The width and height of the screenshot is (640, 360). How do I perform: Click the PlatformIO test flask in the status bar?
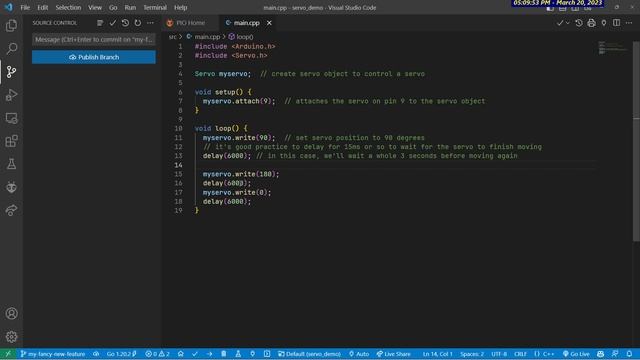tap(238, 354)
